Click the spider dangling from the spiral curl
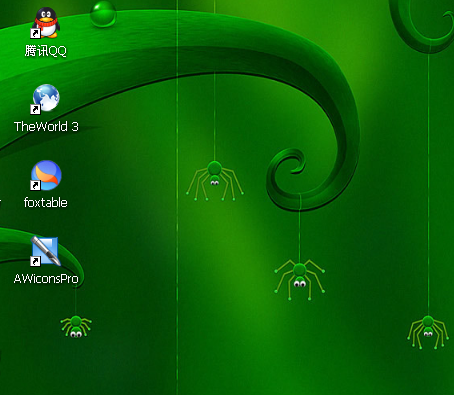 pyautogui.click(x=299, y=279)
